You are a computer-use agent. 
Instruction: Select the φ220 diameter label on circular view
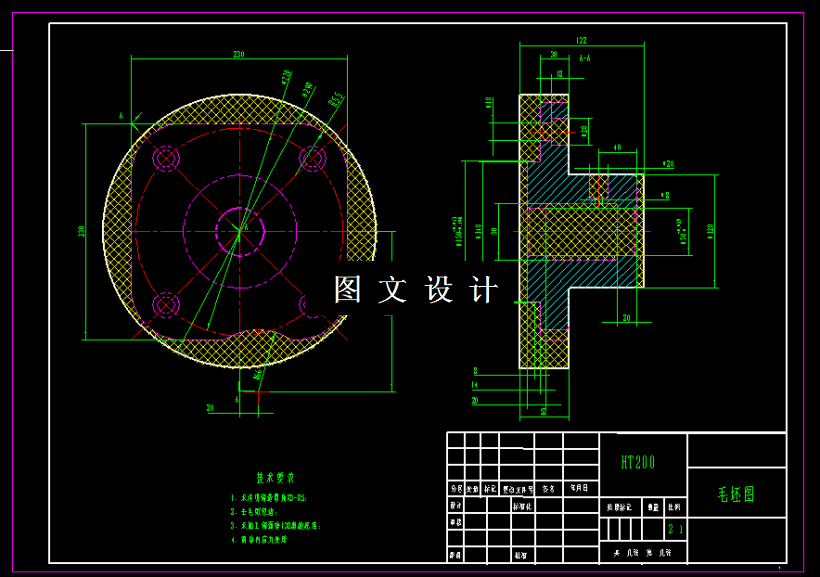pos(287,77)
